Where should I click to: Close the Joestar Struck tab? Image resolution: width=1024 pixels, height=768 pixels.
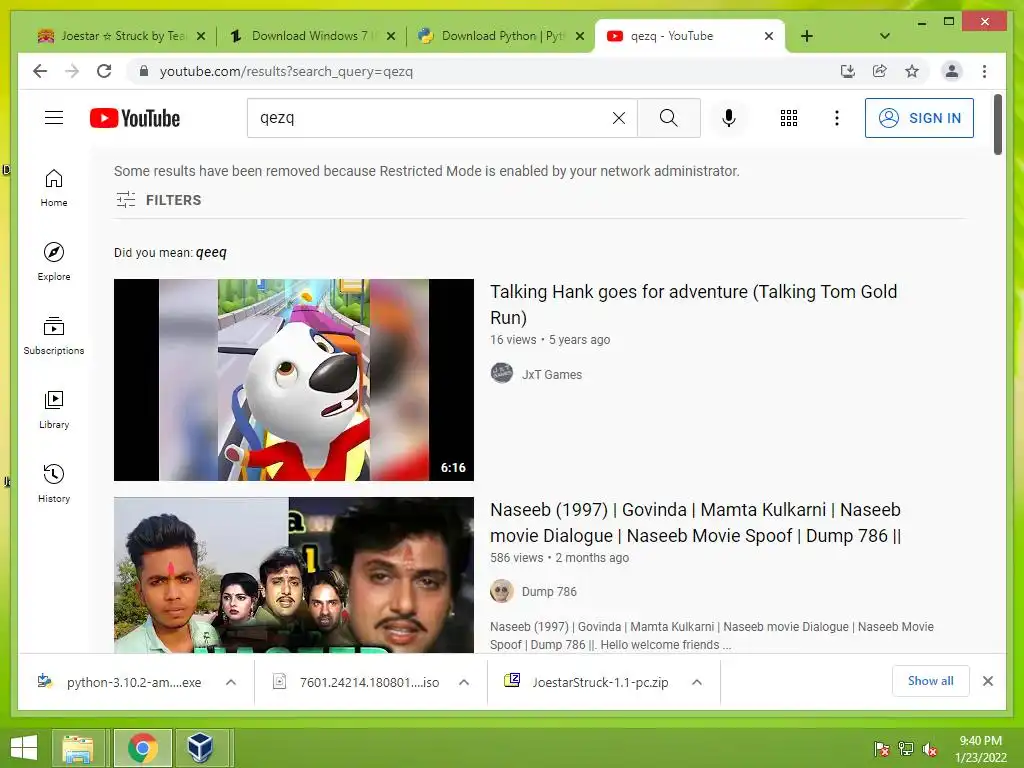click(201, 36)
